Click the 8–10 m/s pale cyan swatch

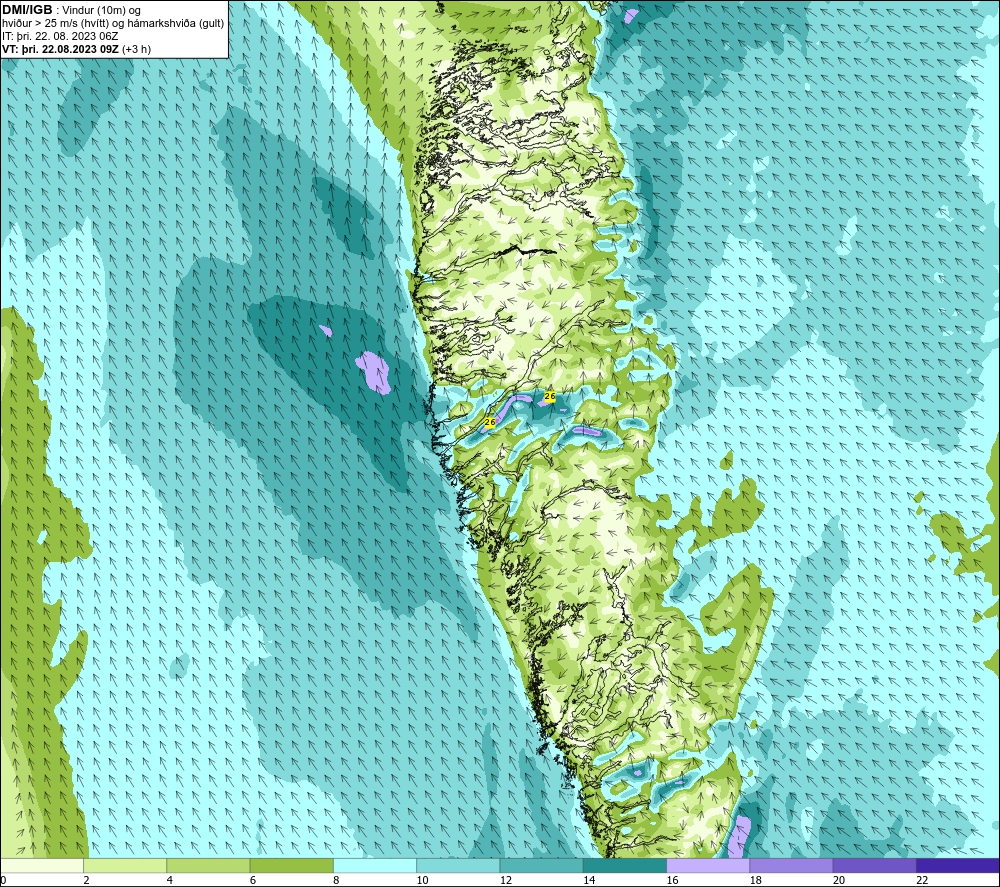pyautogui.click(x=375, y=865)
